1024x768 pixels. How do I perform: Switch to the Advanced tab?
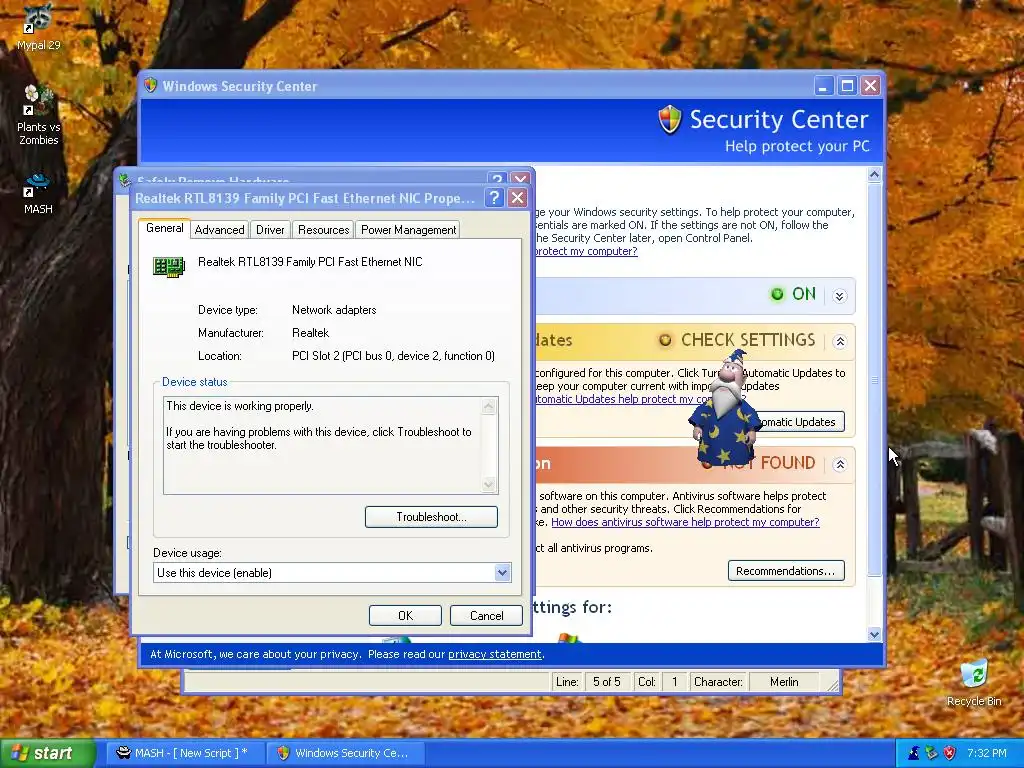pyautogui.click(x=219, y=230)
